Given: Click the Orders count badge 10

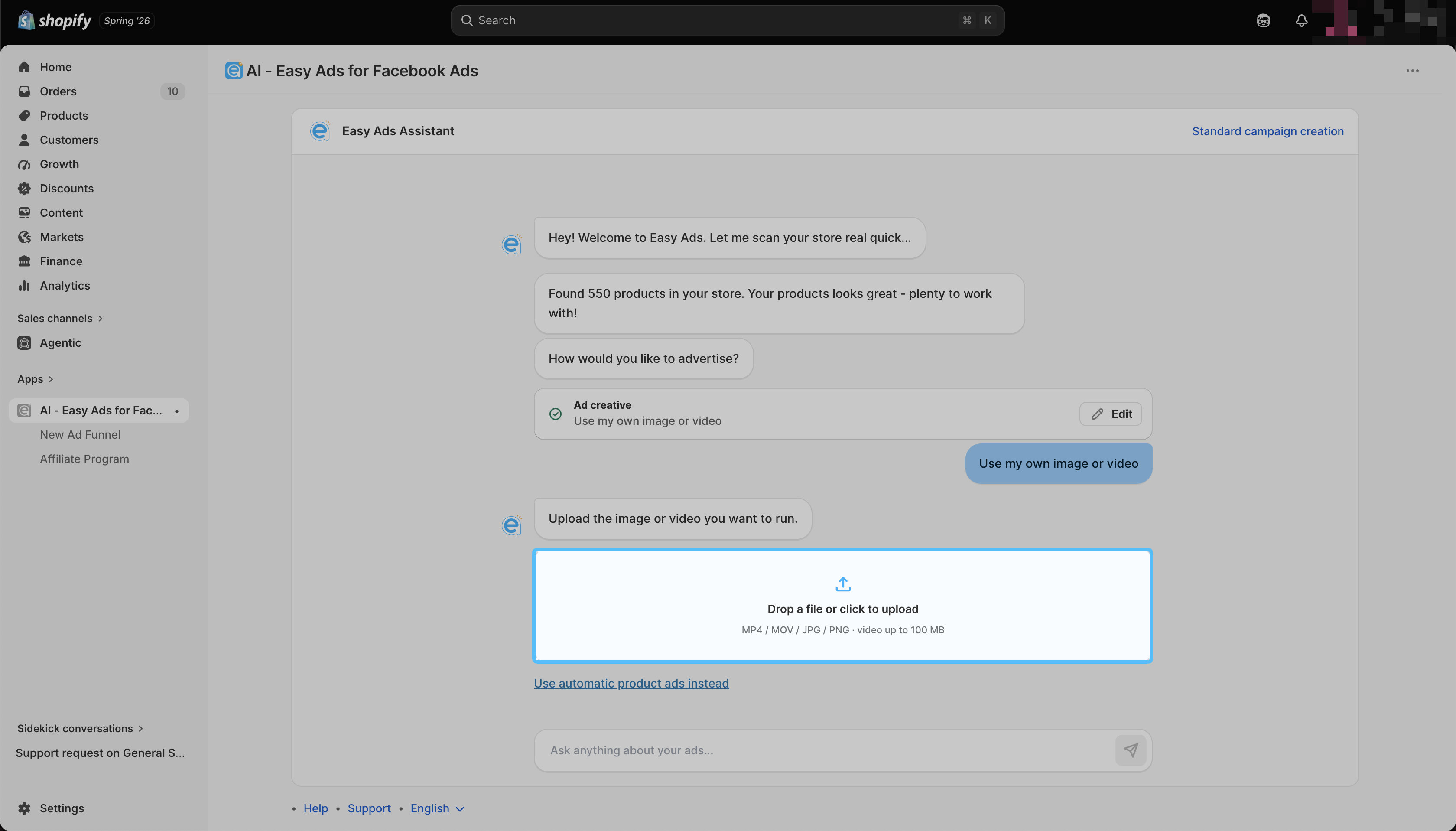Looking at the screenshot, I should [x=172, y=91].
